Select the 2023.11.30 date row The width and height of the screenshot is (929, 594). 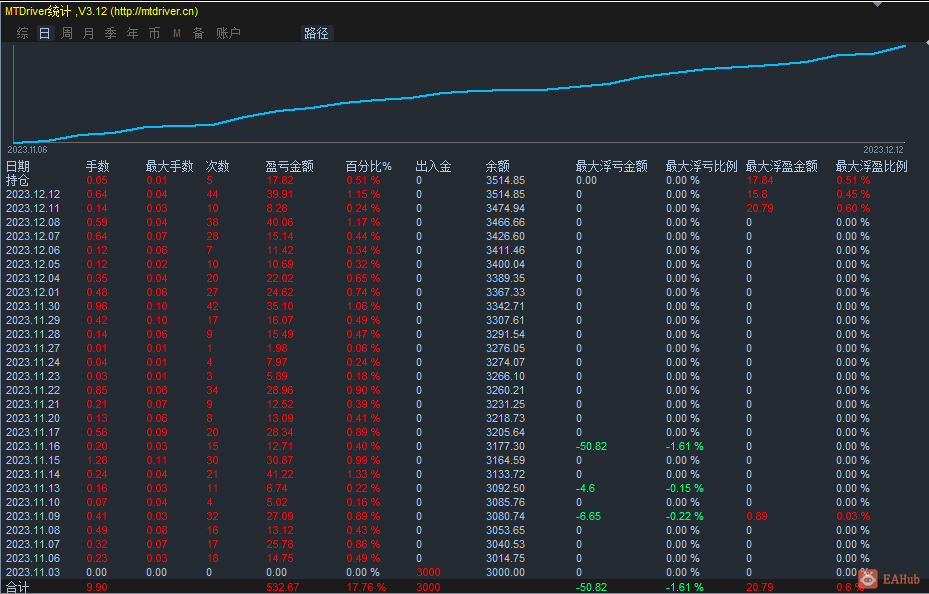33,306
